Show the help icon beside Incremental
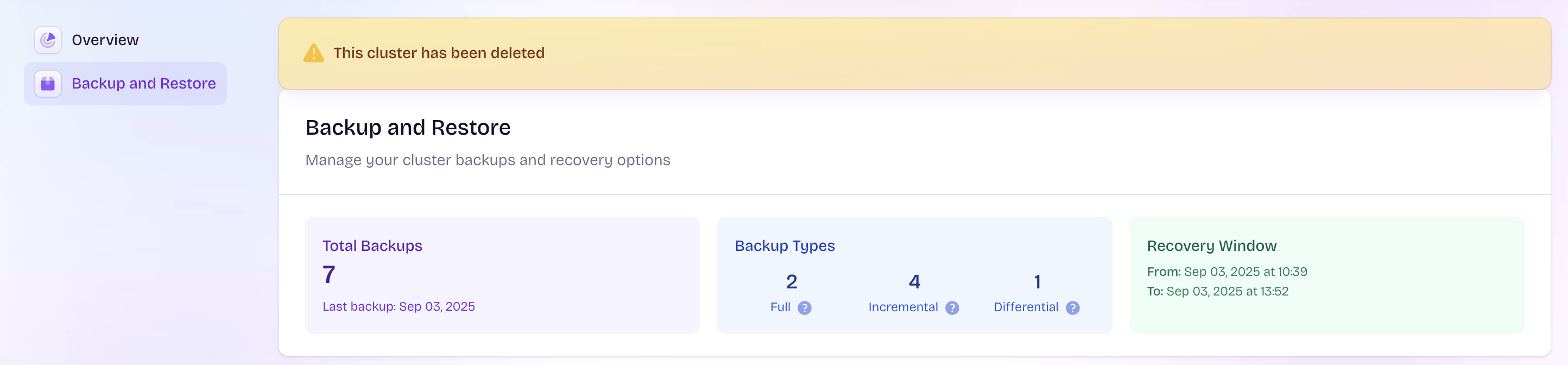 (952, 308)
